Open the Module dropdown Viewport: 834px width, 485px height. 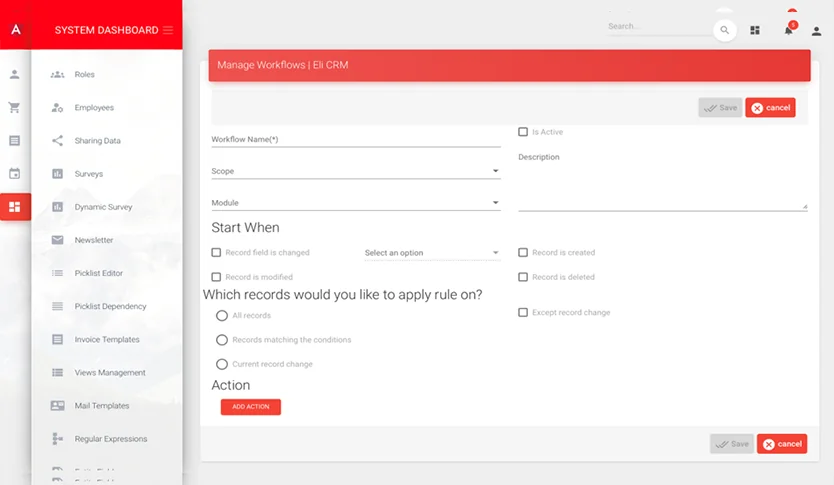356,203
